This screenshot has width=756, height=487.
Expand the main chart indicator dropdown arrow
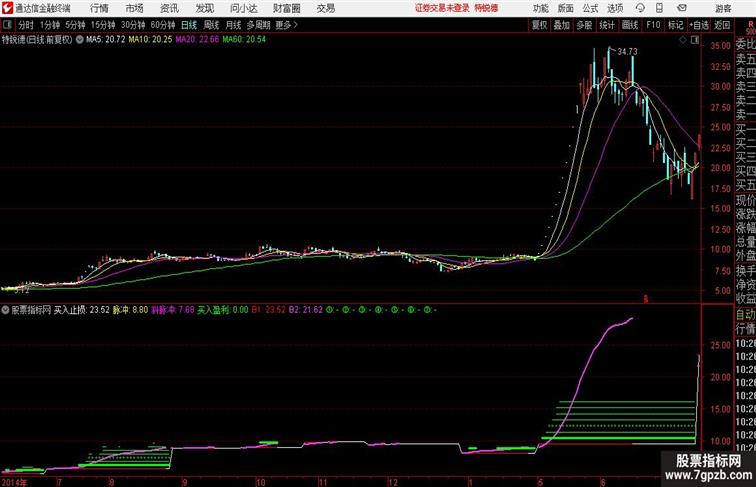click(x=79, y=40)
